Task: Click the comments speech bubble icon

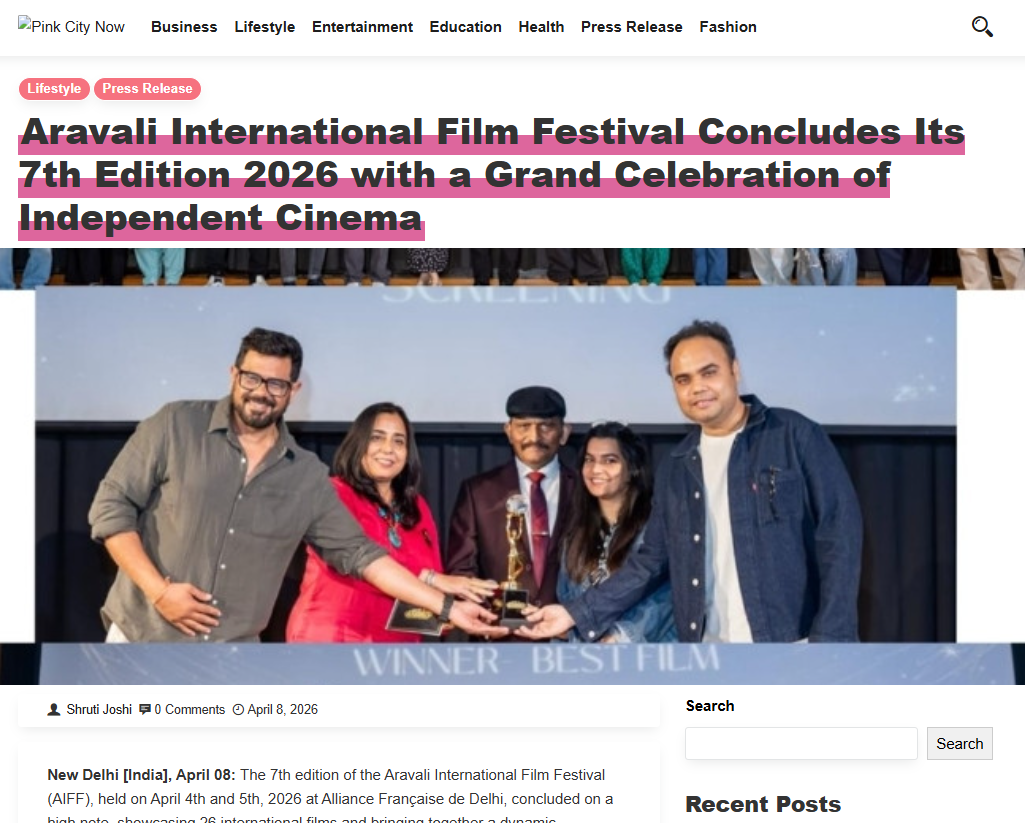Action: click(145, 709)
